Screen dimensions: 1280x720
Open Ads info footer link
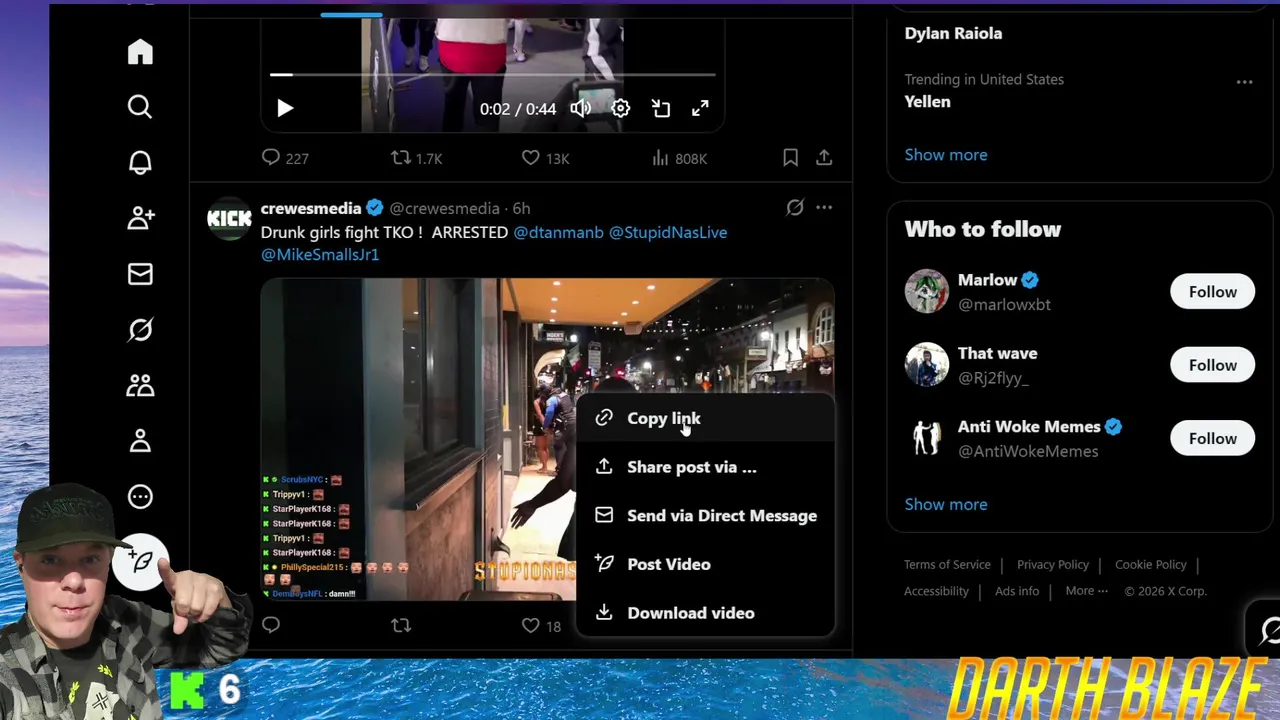pos(1017,591)
